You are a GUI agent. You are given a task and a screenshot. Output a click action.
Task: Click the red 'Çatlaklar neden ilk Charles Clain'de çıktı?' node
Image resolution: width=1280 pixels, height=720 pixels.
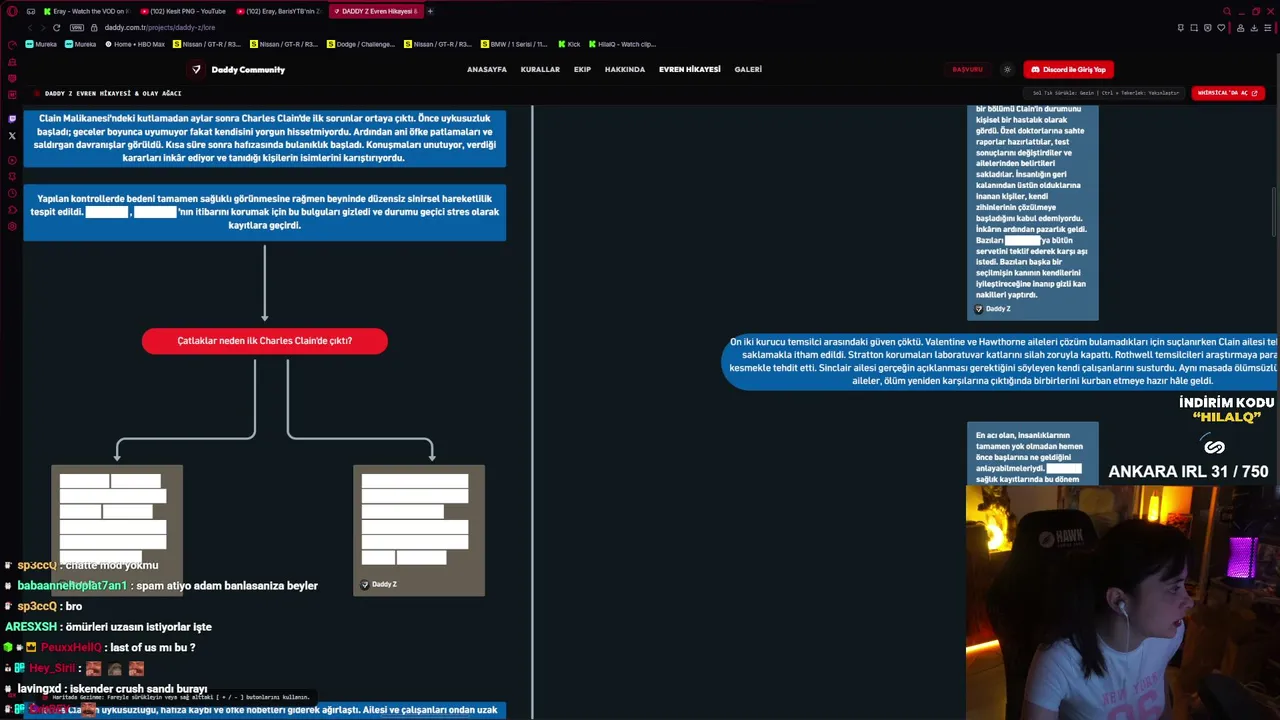[265, 341]
